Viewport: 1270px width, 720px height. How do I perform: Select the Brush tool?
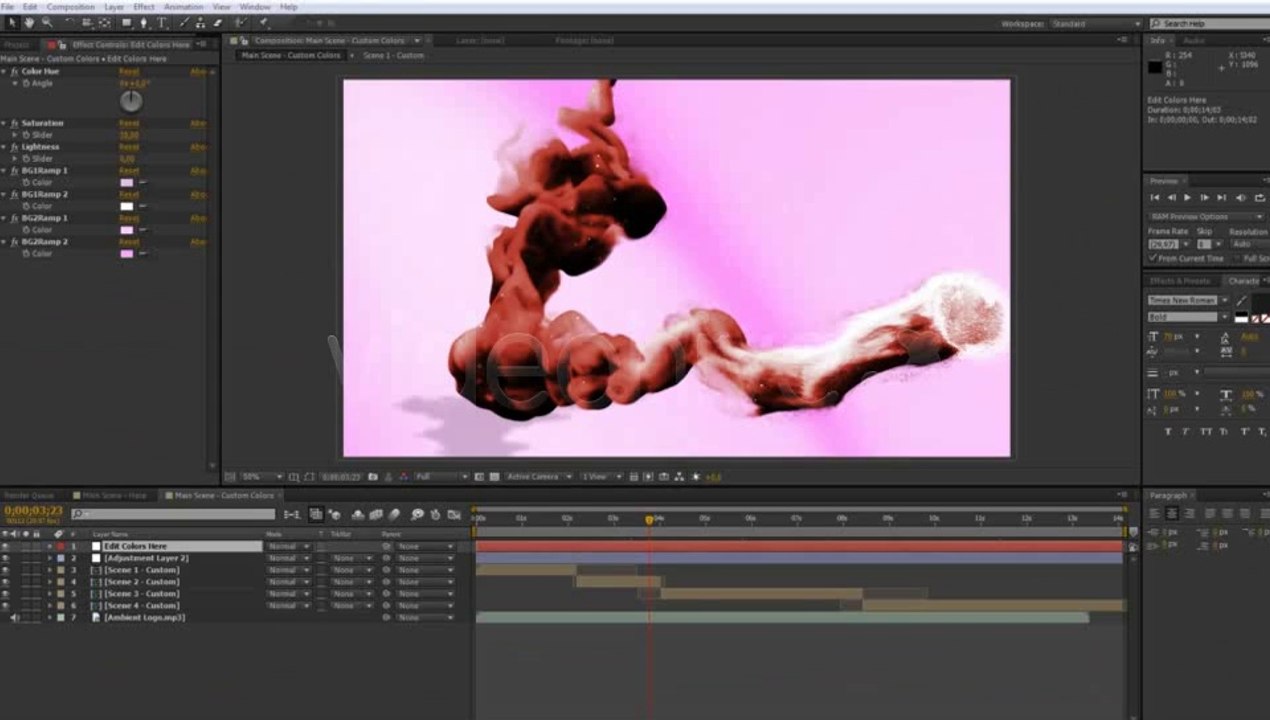click(185, 22)
